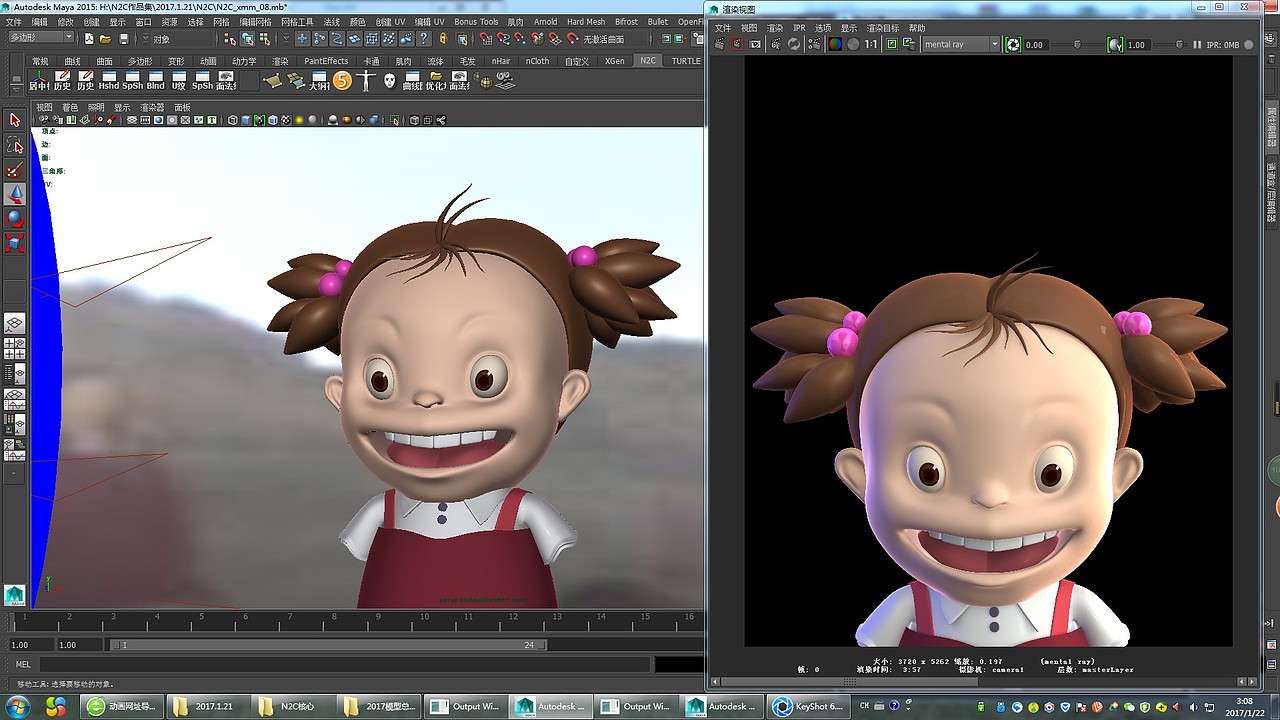Image resolution: width=1280 pixels, height=720 pixels.
Task: Activate the Move tool with the cone icon
Action: pos(15,194)
